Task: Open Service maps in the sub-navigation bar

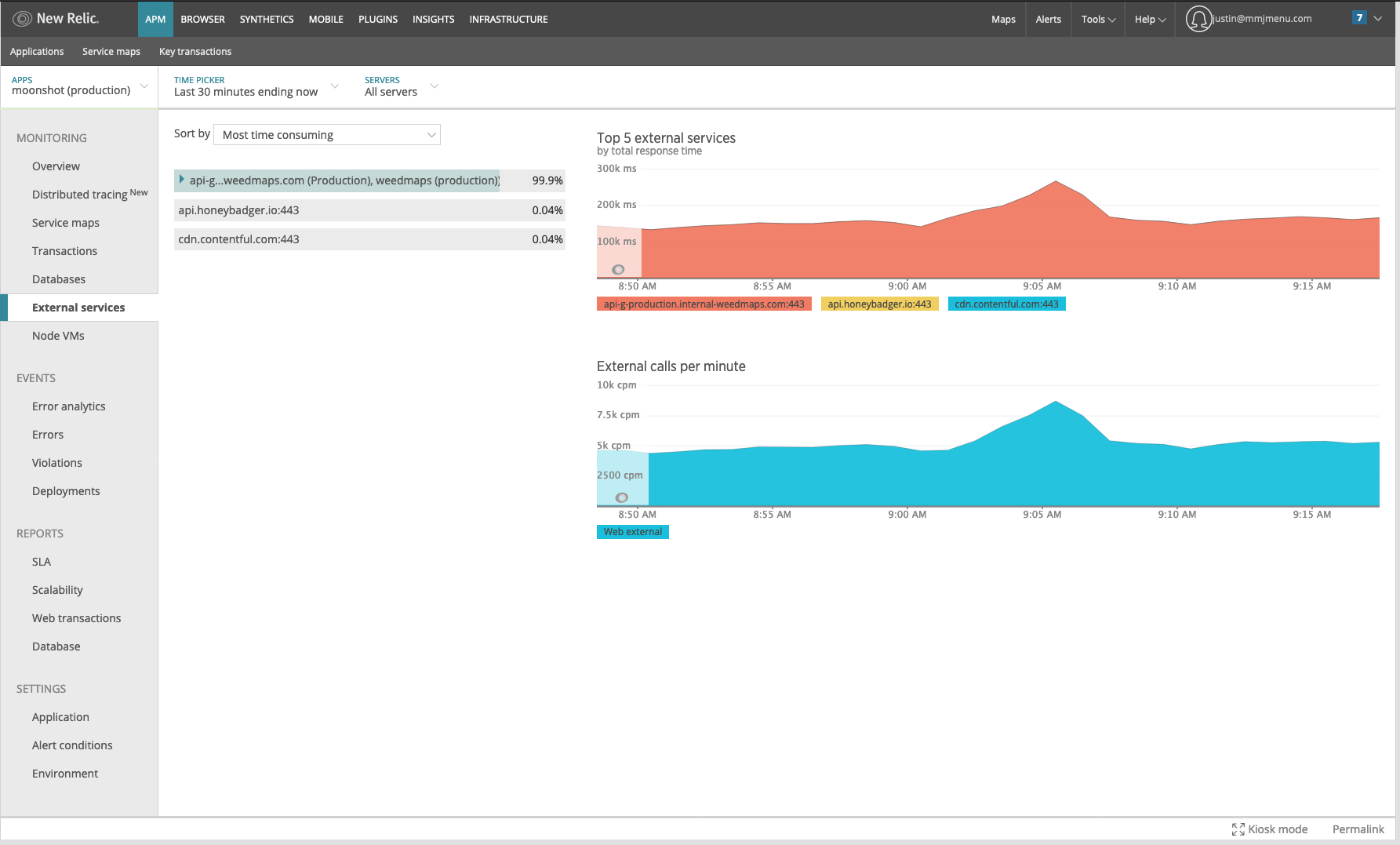Action: [111, 51]
